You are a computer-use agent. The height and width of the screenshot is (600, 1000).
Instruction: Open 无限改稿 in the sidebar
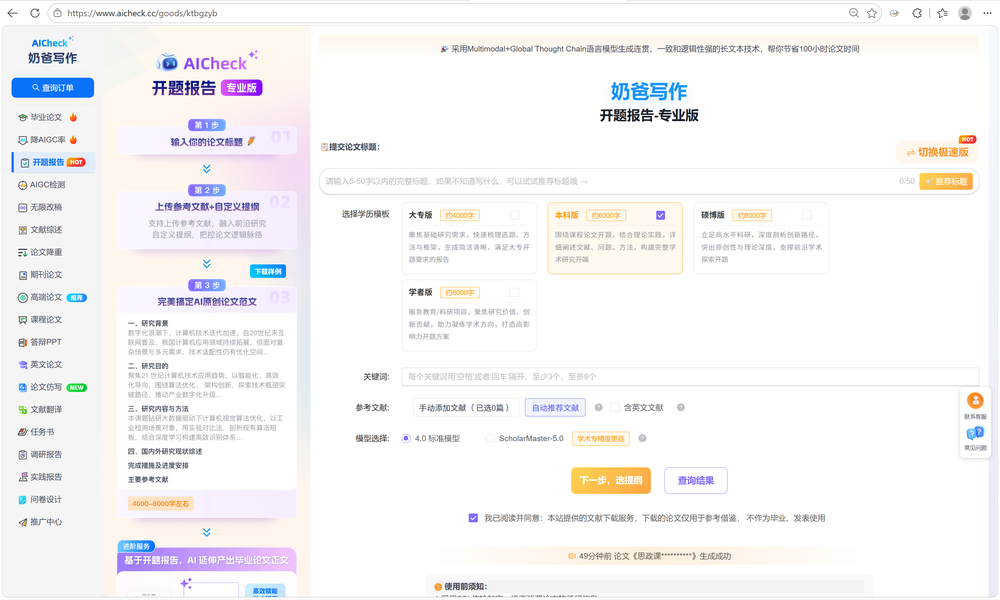click(x=41, y=207)
